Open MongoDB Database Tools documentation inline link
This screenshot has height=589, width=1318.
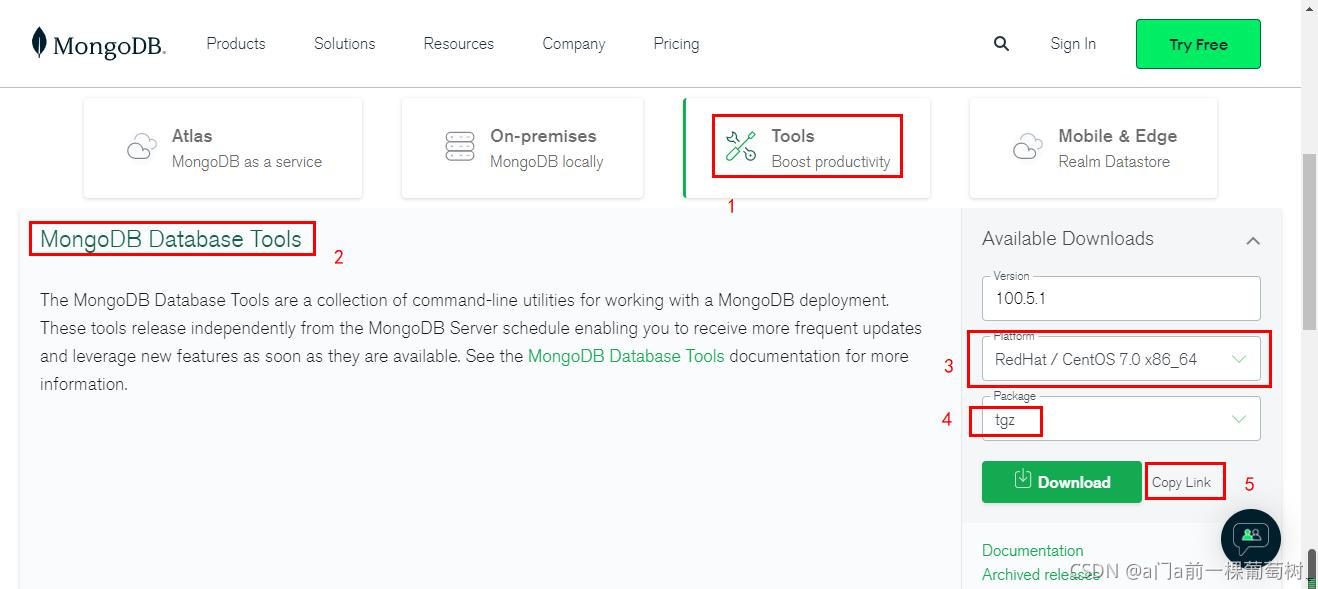coord(626,356)
